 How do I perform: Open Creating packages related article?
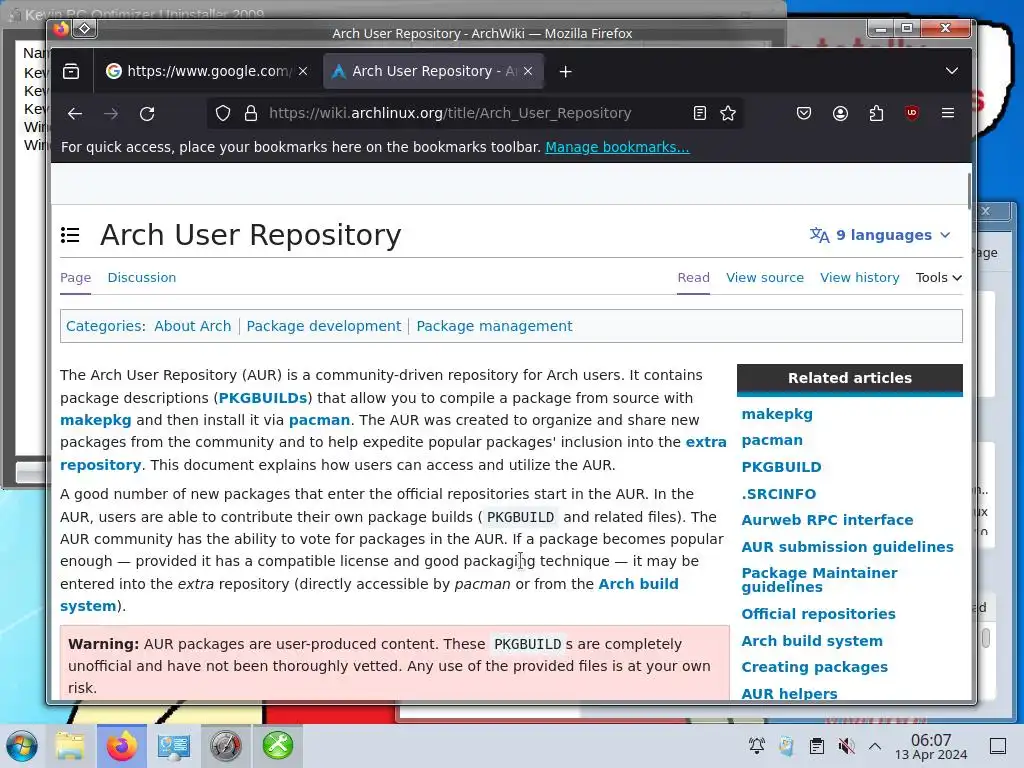[x=814, y=667]
